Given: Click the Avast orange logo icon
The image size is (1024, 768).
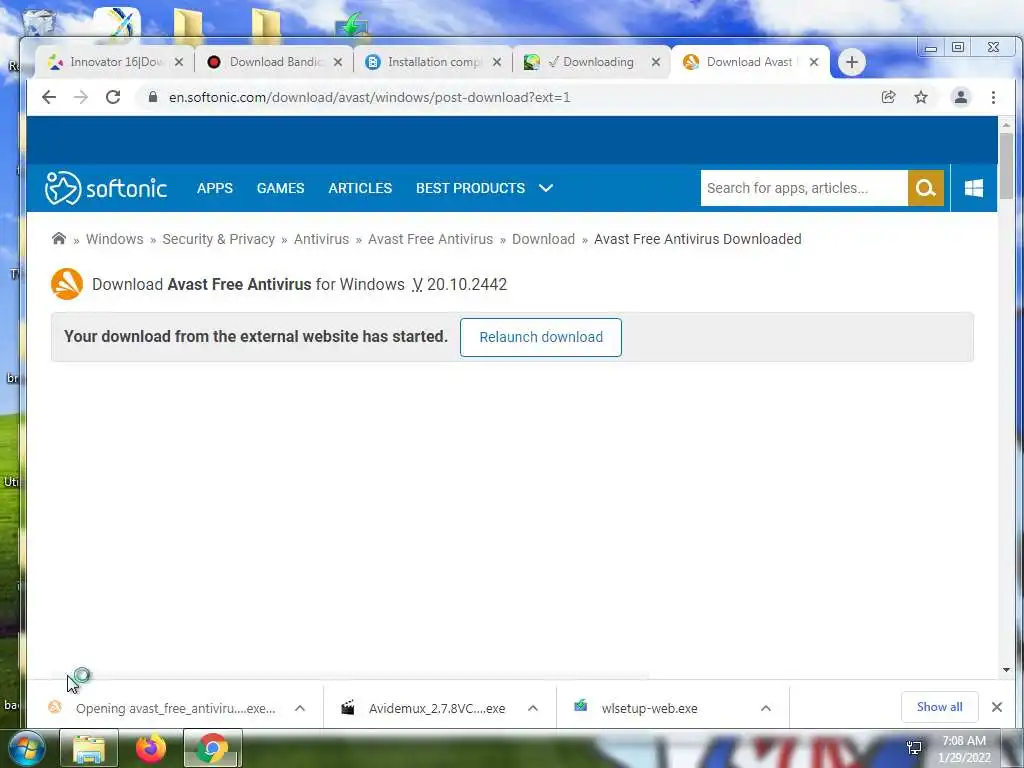Looking at the screenshot, I should tap(67, 284).
